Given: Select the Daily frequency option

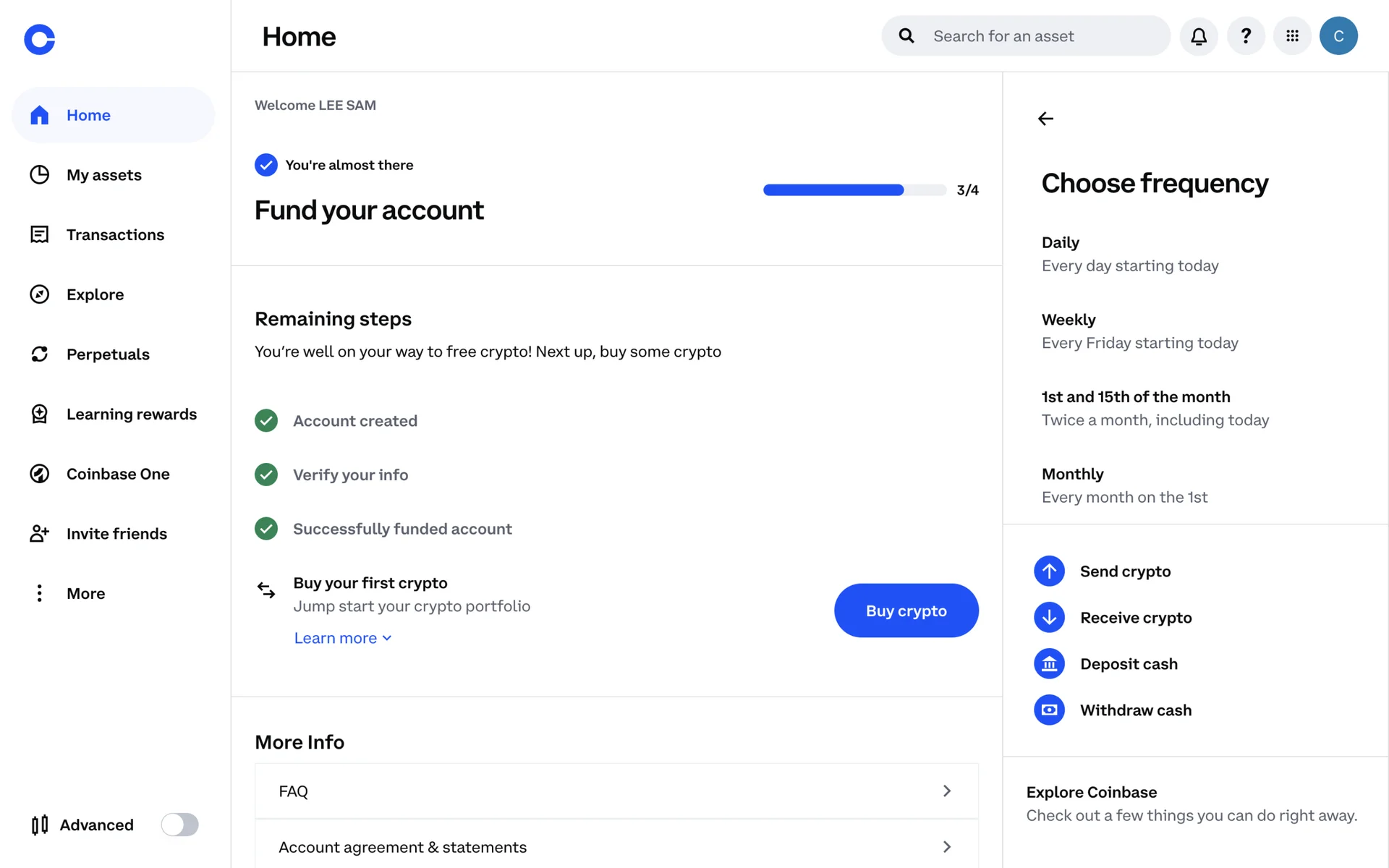Looking at the screenshot, I should (1129, 254).
